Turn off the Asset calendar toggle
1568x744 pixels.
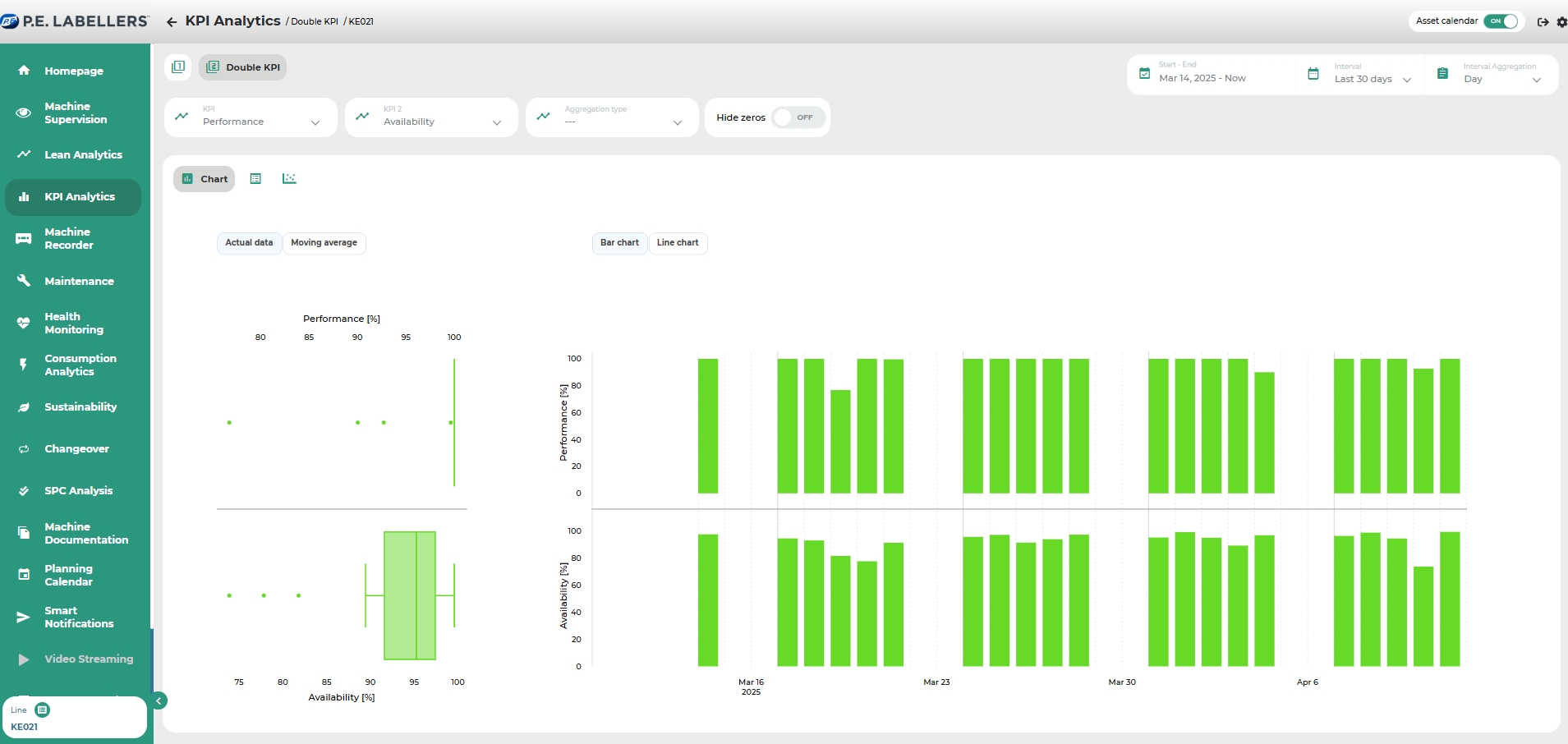click(1502, 21)
